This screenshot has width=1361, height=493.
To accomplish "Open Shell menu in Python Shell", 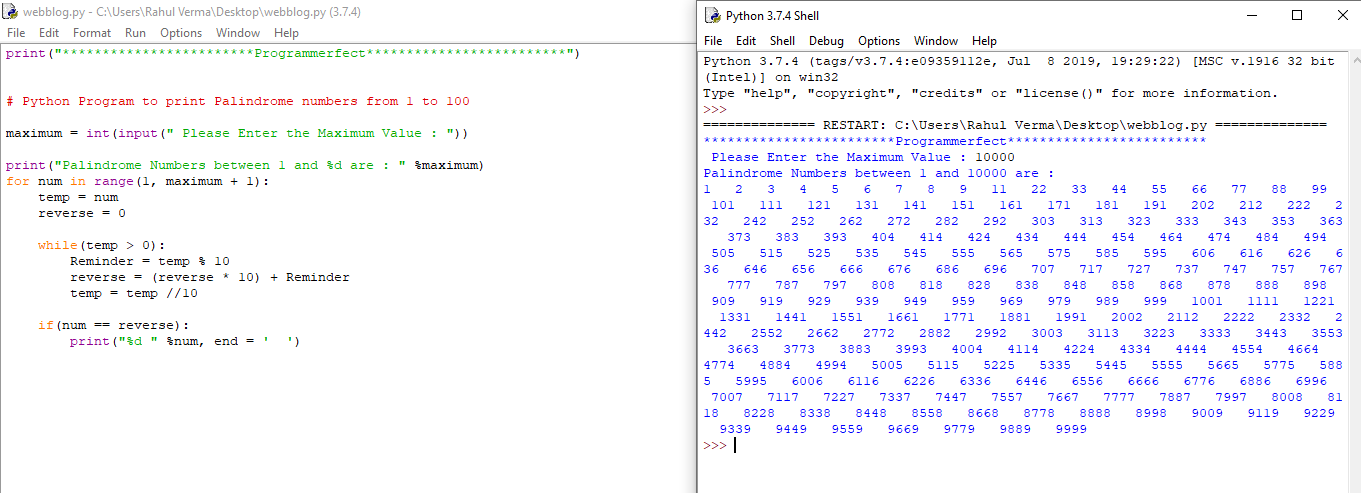I will point(783,41).
